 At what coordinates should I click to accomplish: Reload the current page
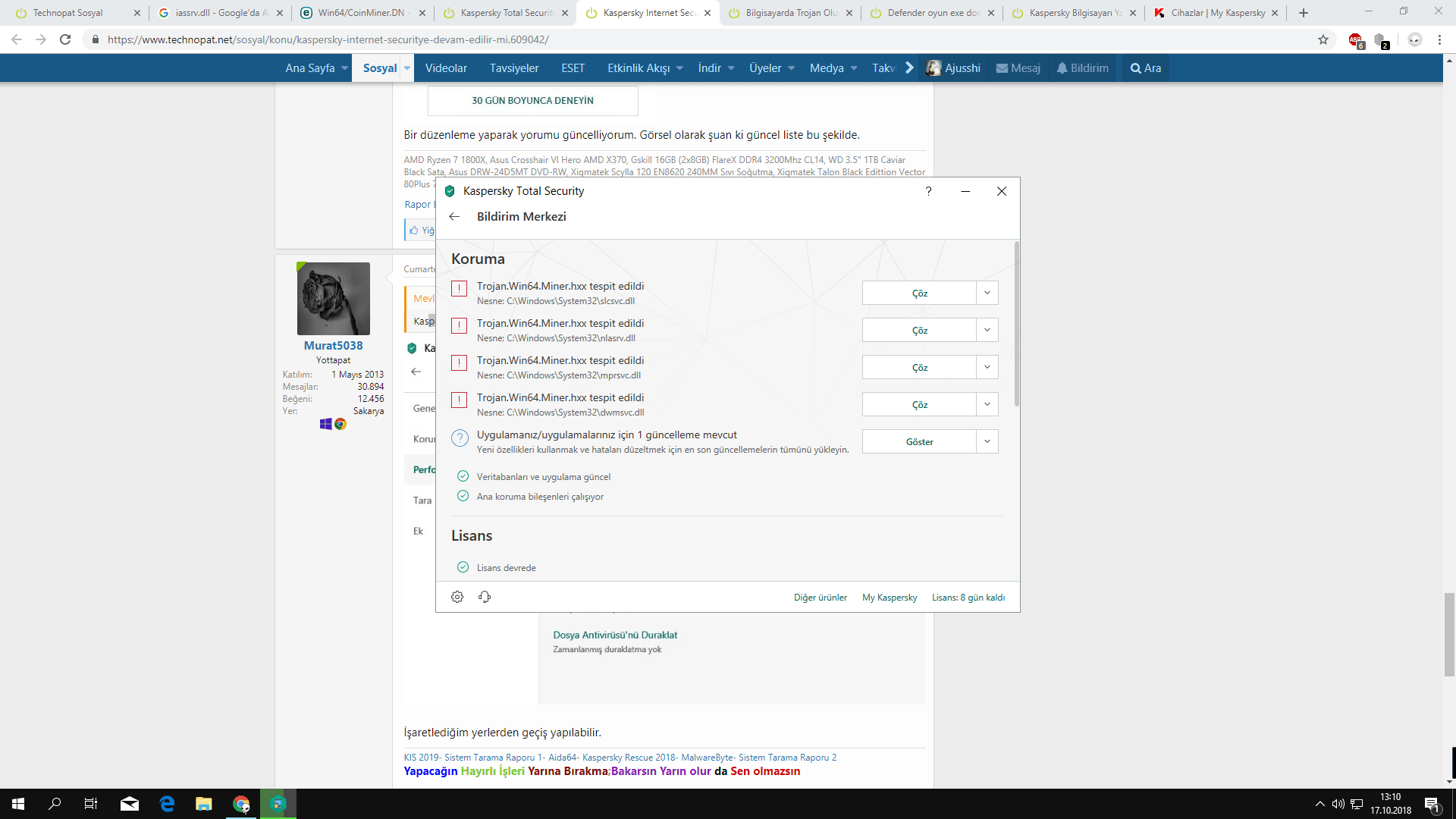click(x=65, y=39)
